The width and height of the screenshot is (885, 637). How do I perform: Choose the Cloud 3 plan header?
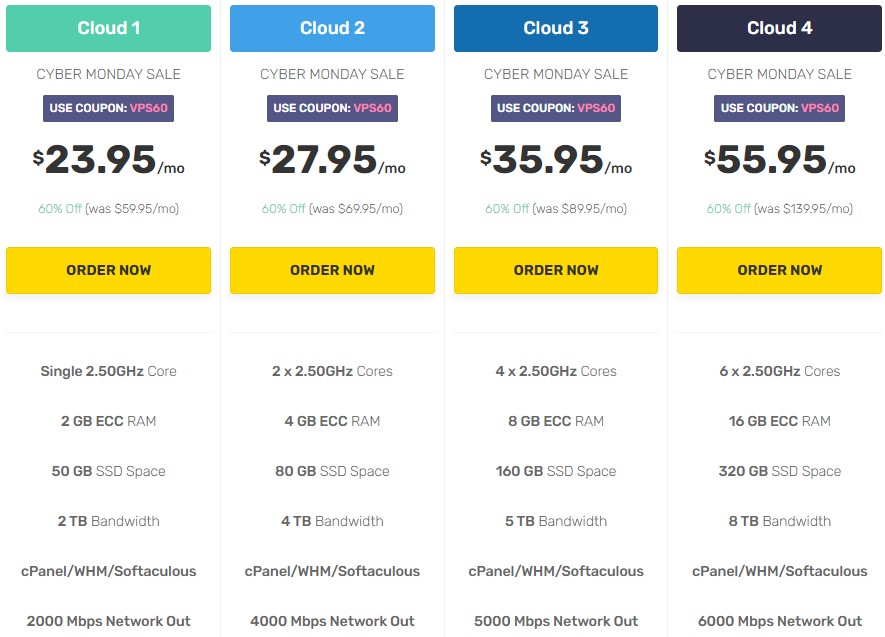coord(556,28)
